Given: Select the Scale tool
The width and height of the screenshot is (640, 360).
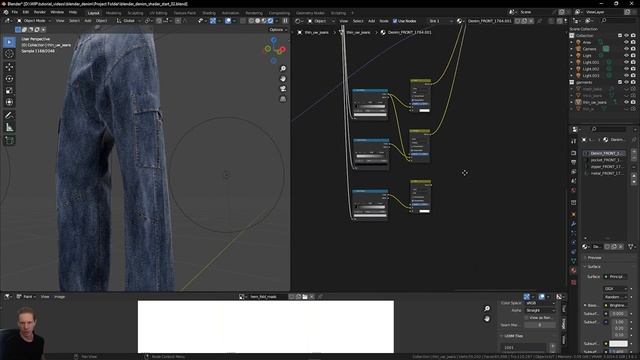Looking at the screenshot, I should pyautogui.click(x=9, y=90).
